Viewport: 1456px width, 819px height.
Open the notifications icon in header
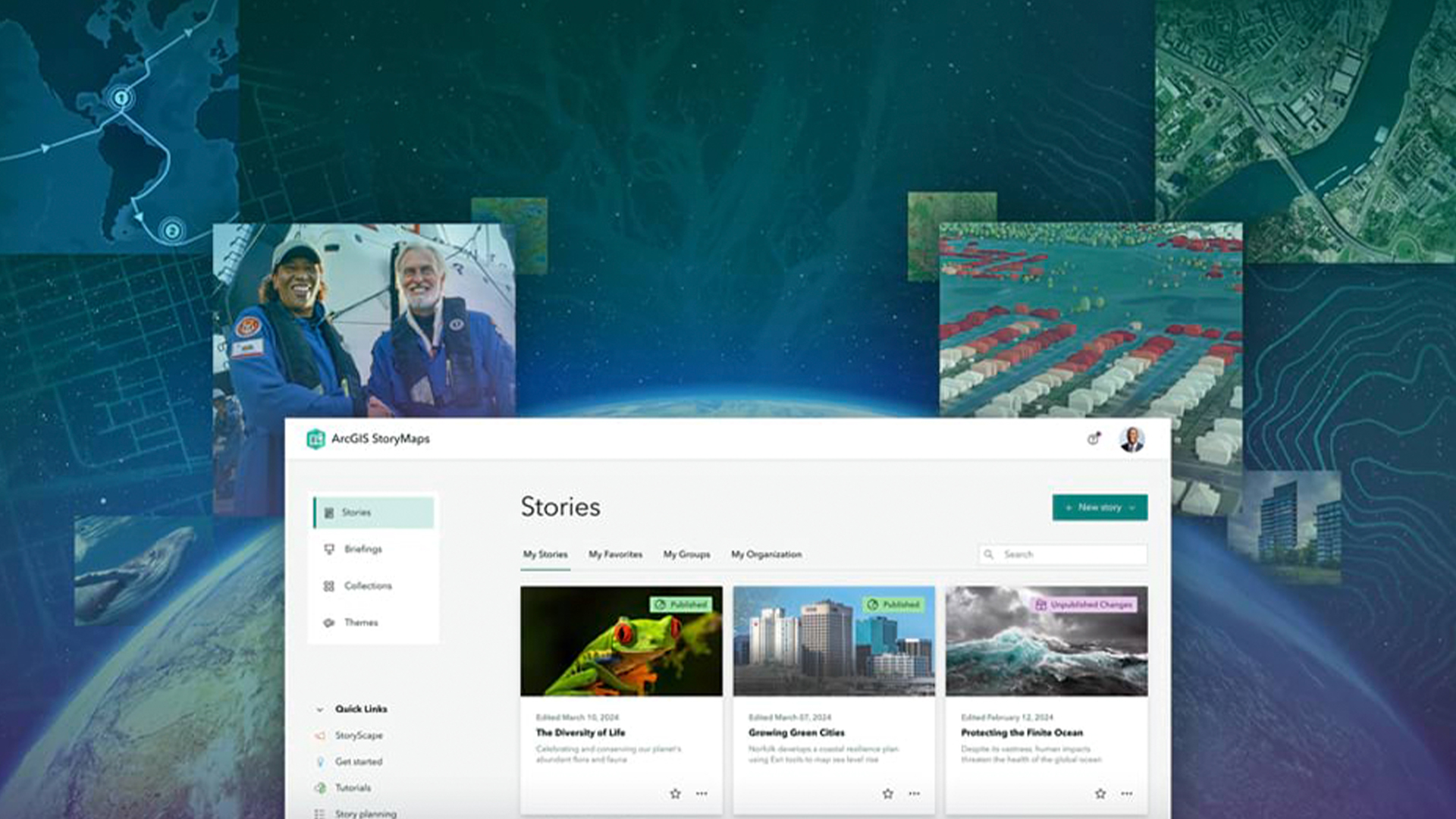tap(1093, 439)
